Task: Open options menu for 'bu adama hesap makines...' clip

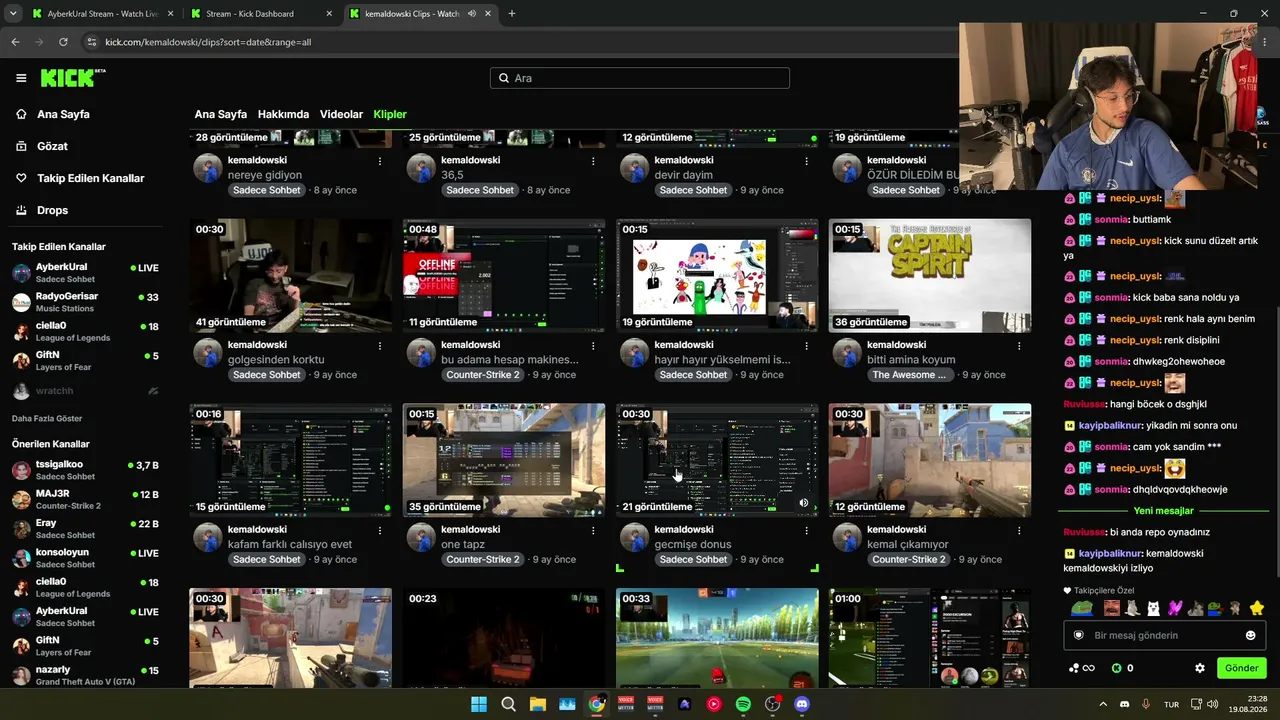Action: pos(594,346)
